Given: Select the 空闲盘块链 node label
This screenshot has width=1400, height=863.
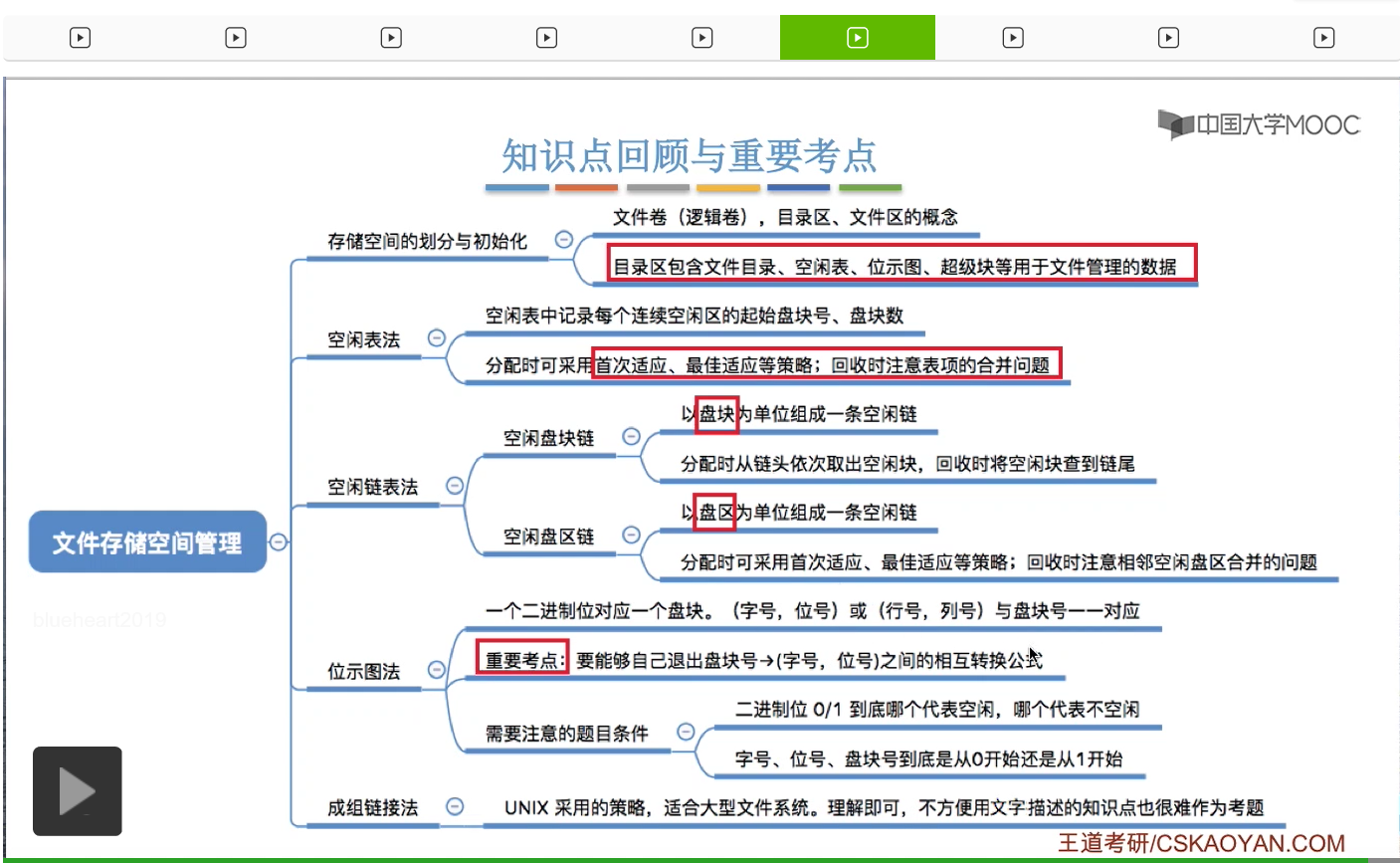Looking at the screenshot, I should [548, 438].
